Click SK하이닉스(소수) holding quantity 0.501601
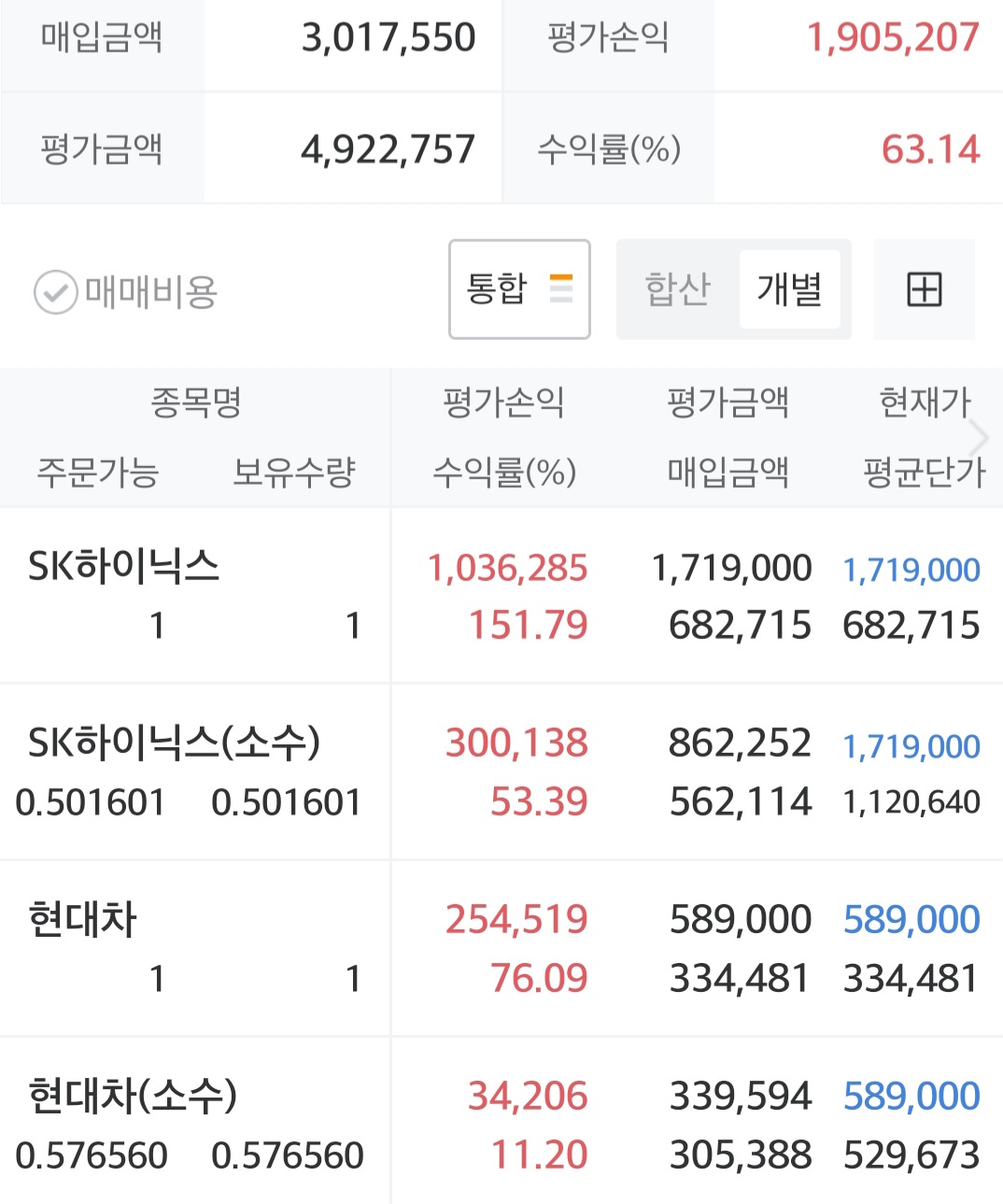1003x1204 pixels. [x=287, y=802]
